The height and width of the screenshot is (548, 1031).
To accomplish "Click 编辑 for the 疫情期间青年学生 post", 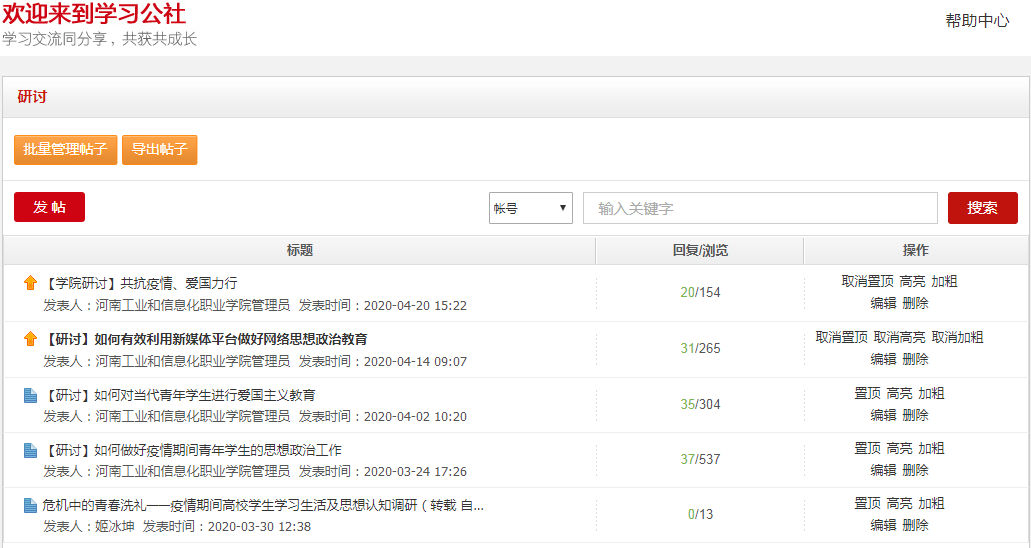I will point(883,470).
